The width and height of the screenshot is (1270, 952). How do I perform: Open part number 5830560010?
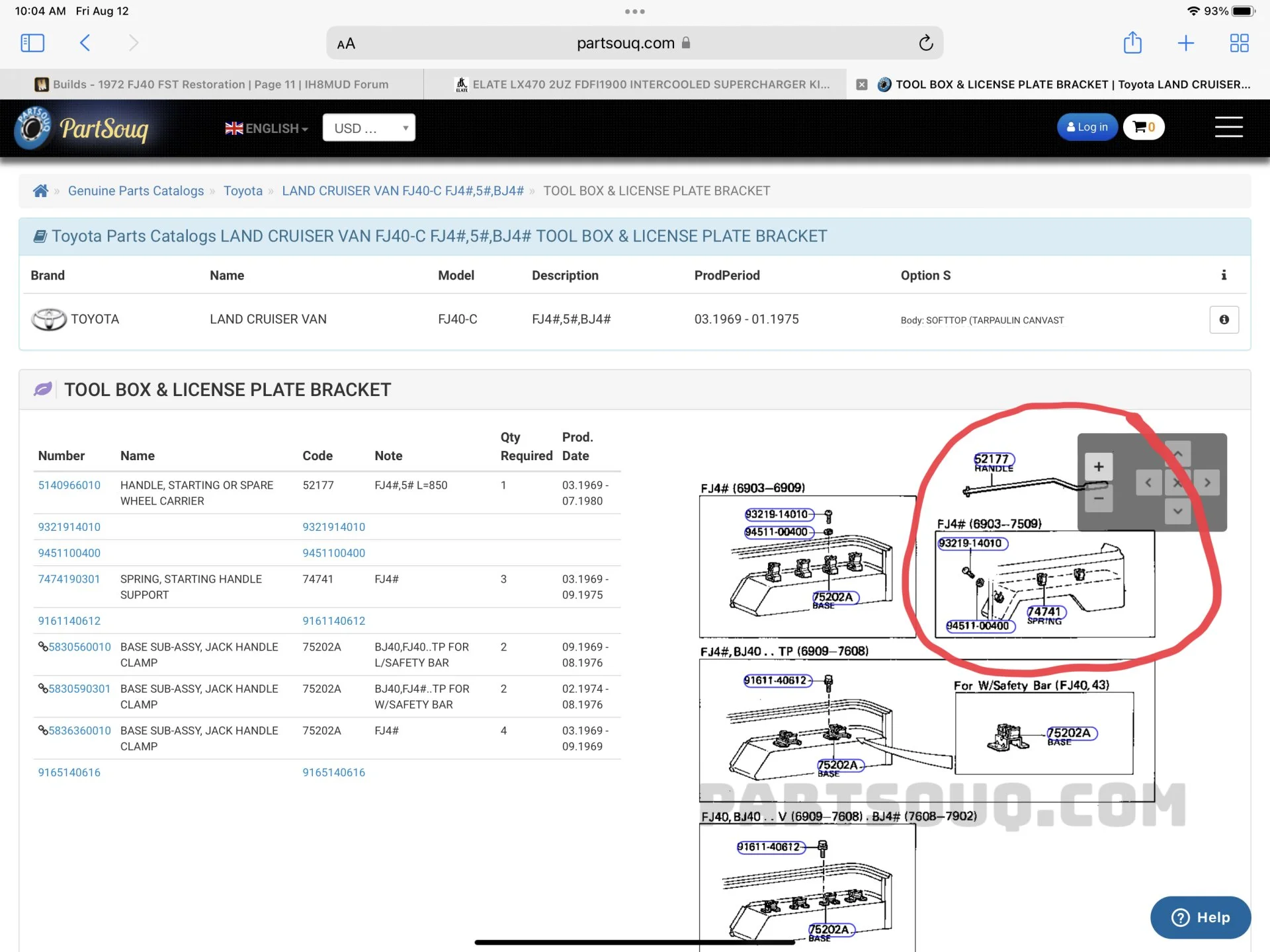pyautogui.click(x=79, y=647)
